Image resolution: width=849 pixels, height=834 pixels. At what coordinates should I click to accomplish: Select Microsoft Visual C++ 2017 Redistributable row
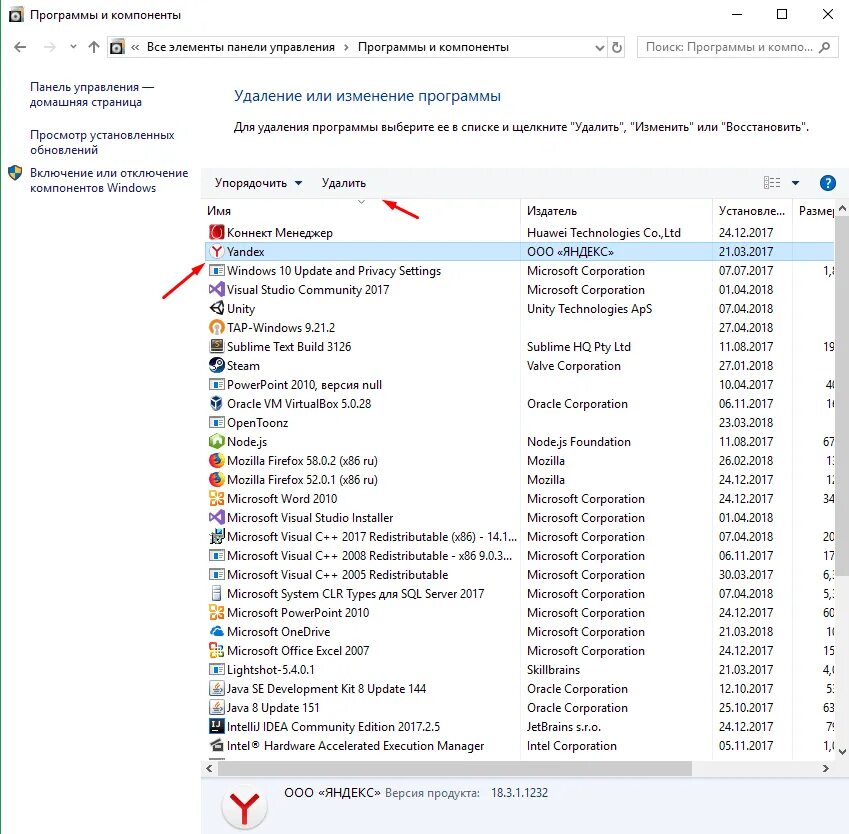click(x=520, y=536)
